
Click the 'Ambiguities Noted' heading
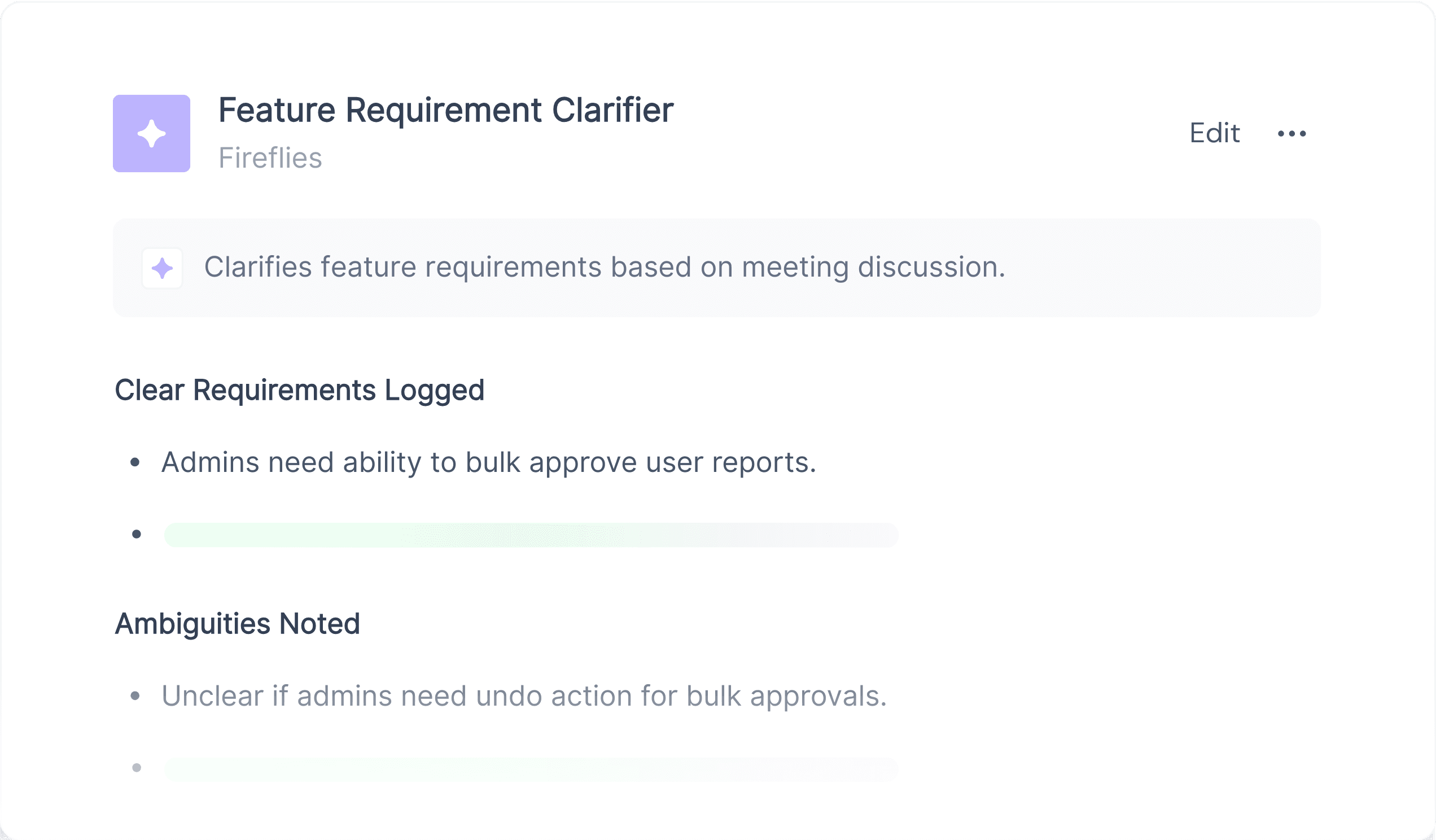tap(237, 624)
